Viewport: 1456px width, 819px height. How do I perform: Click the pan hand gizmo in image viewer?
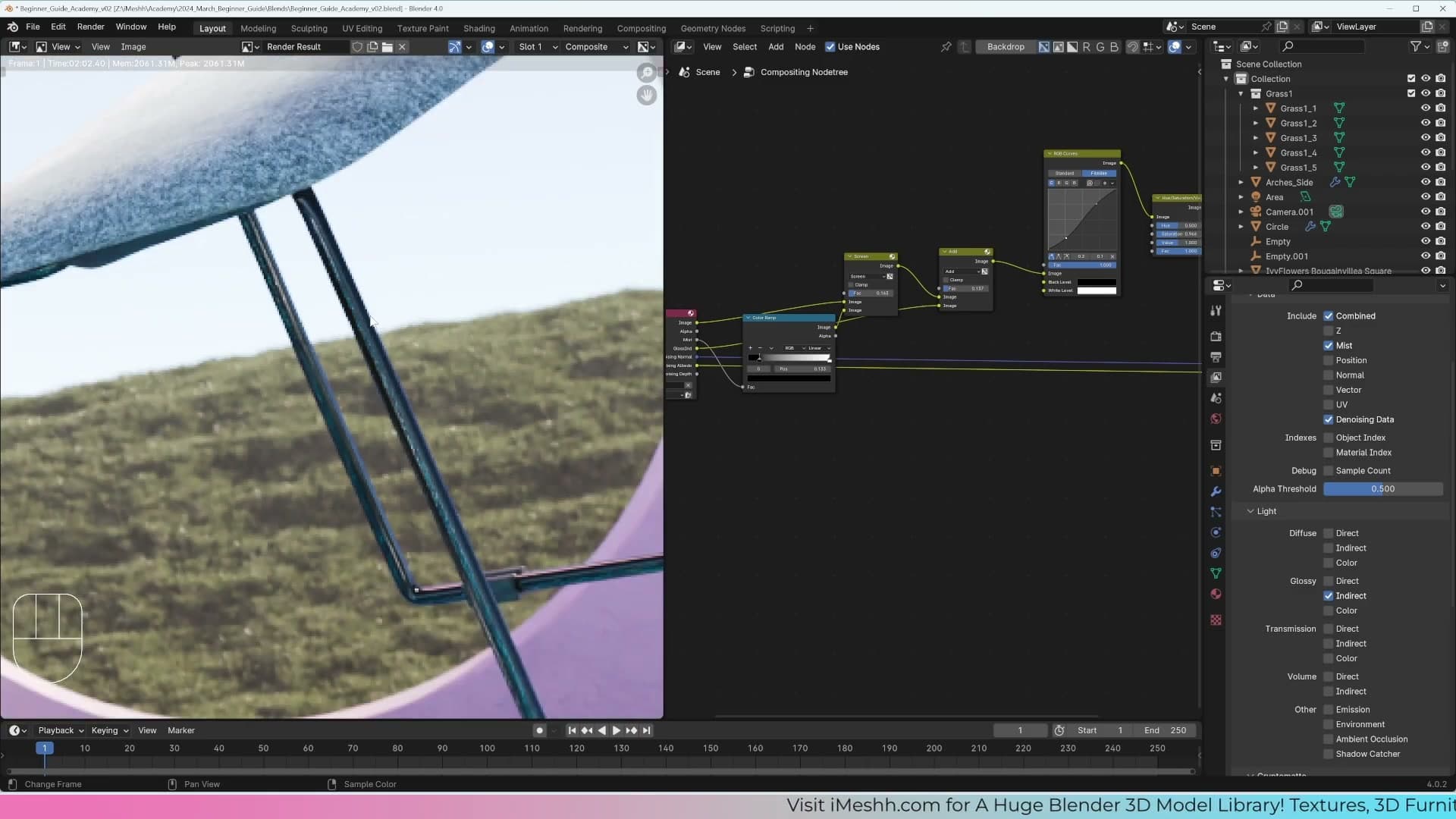click(x=646, y=96)
